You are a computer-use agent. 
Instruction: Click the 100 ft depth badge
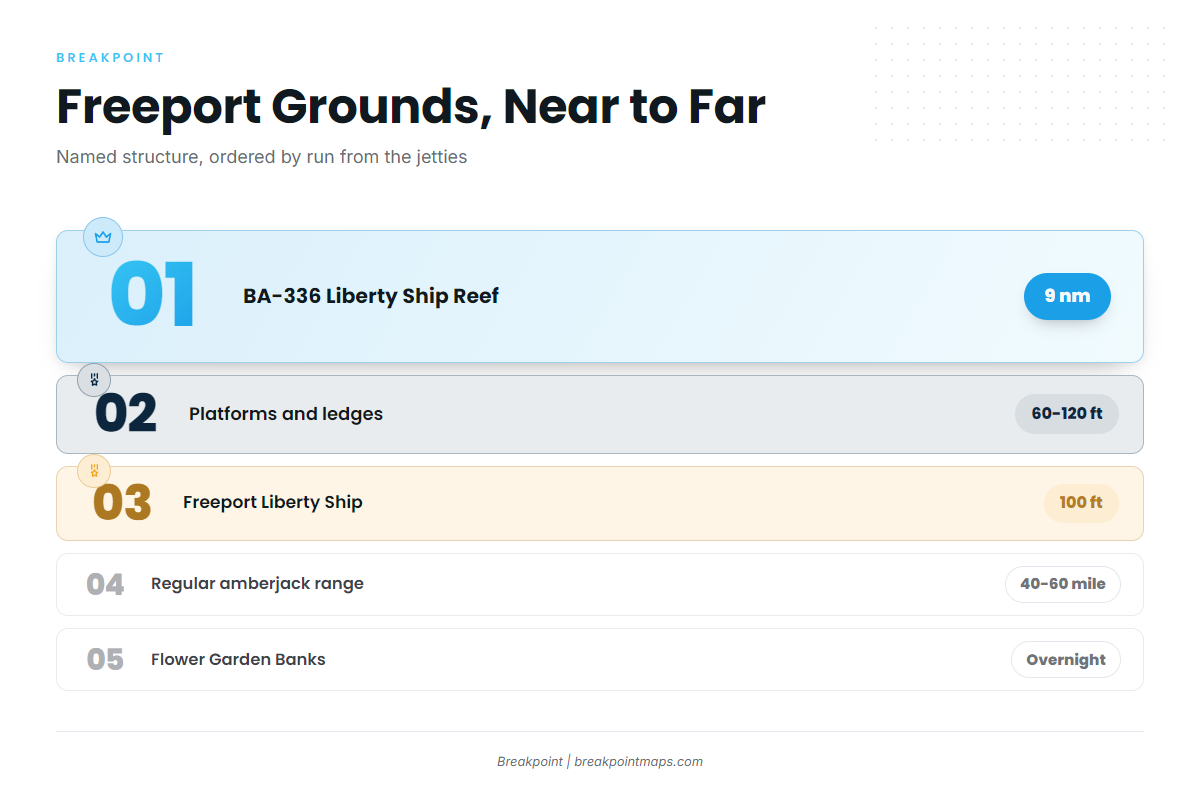pos(1081,503)
